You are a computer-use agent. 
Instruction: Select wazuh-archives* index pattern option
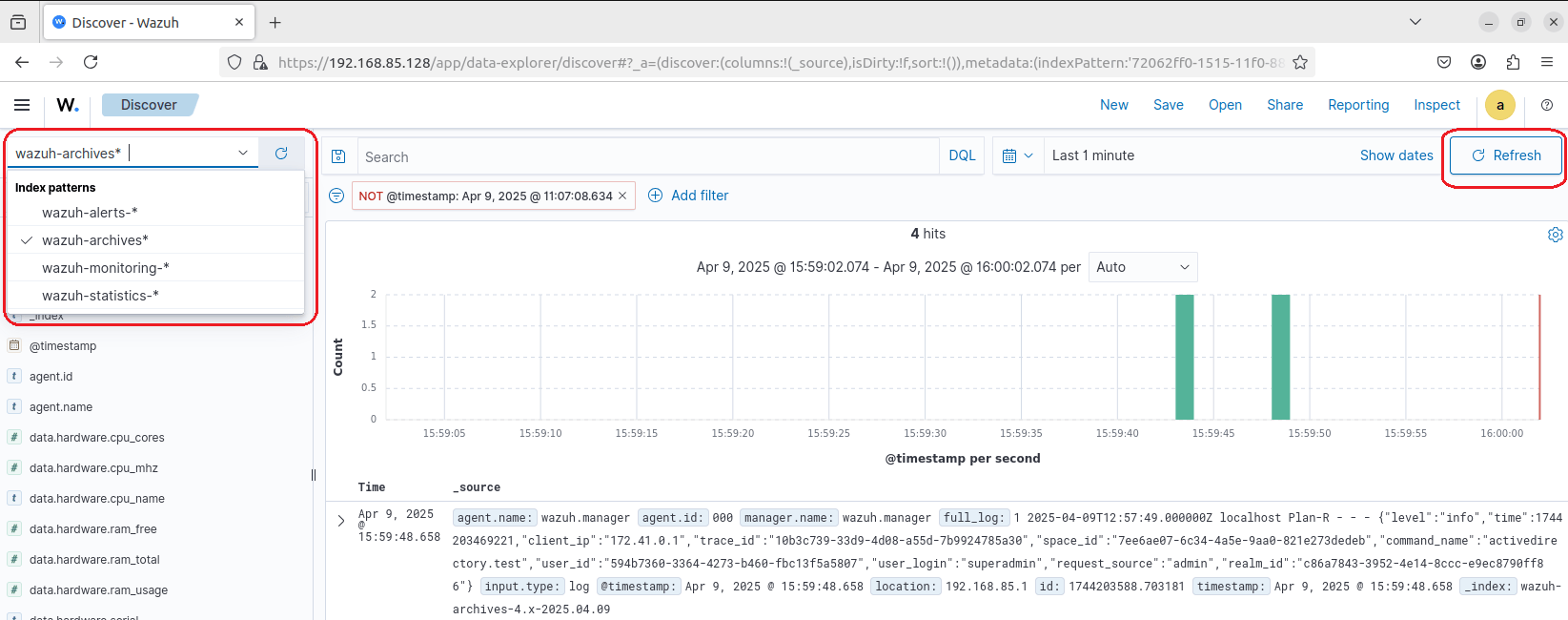[x=95, y=240]
